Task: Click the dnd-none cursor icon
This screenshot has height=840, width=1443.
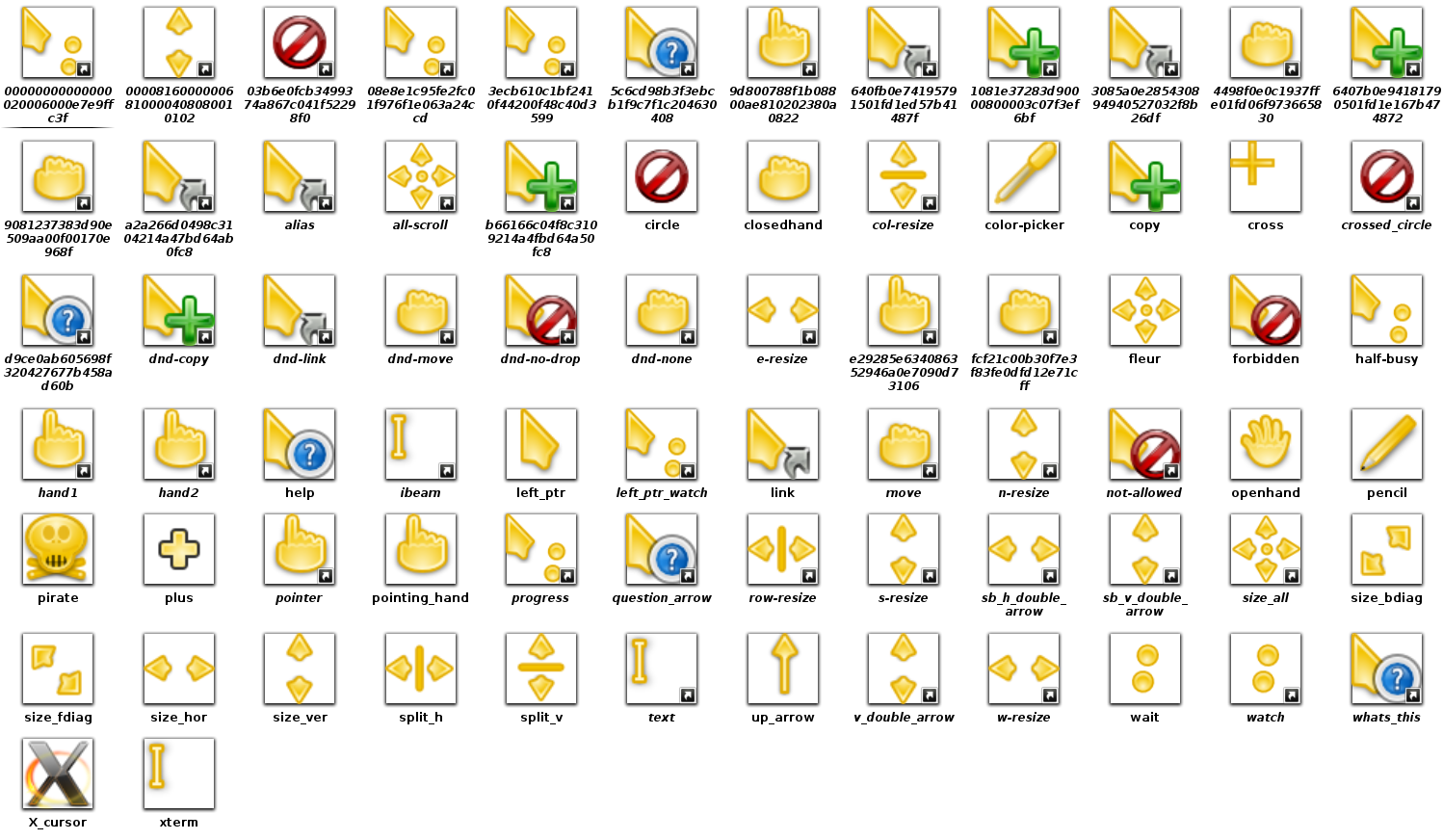Action: pos(662,310)
